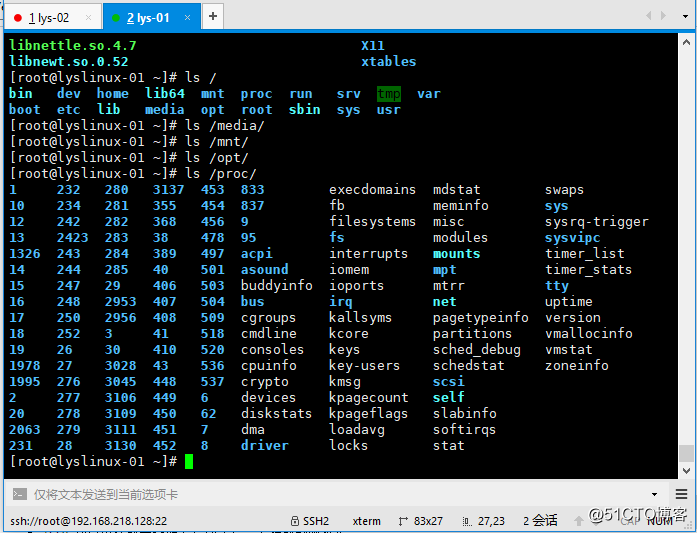Click the sbin directory name
697x533 pixels.
[x=304, y=109]
